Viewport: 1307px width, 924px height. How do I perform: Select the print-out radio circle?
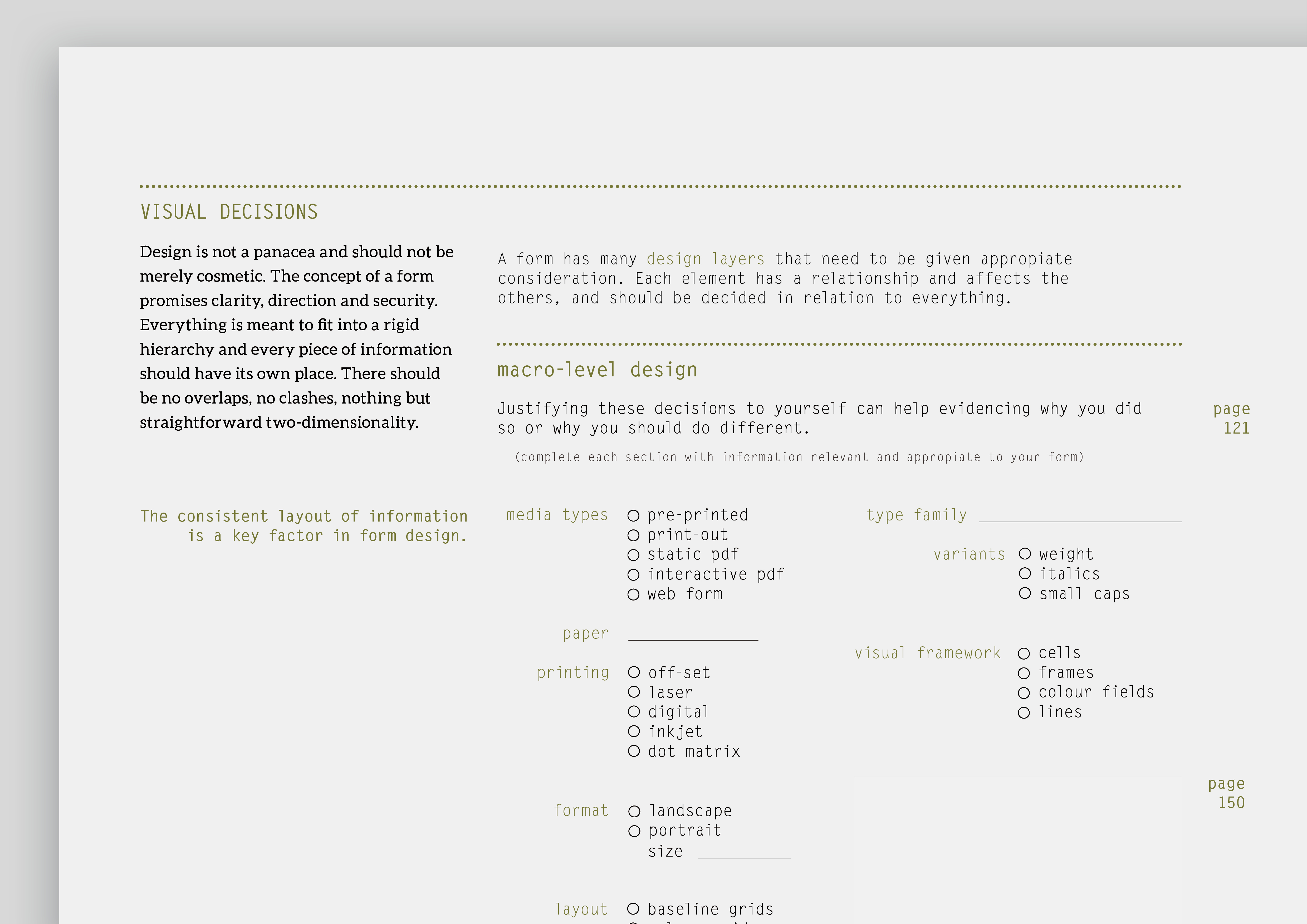[x=633, y=535]
